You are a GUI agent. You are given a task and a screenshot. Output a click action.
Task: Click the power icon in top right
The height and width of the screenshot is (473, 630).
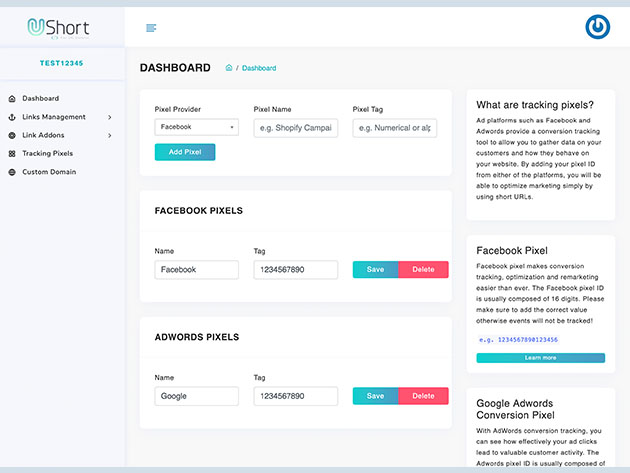click(x=597, y=27)
